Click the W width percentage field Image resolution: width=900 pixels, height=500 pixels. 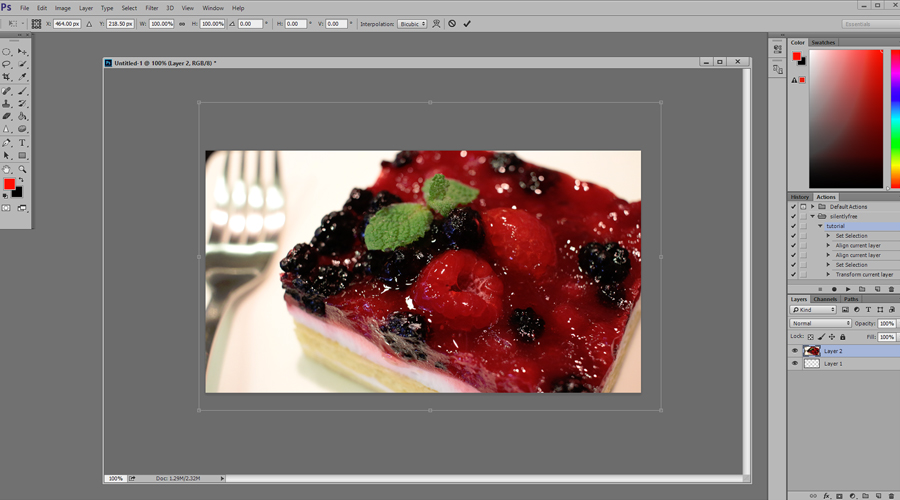[161, 23]
